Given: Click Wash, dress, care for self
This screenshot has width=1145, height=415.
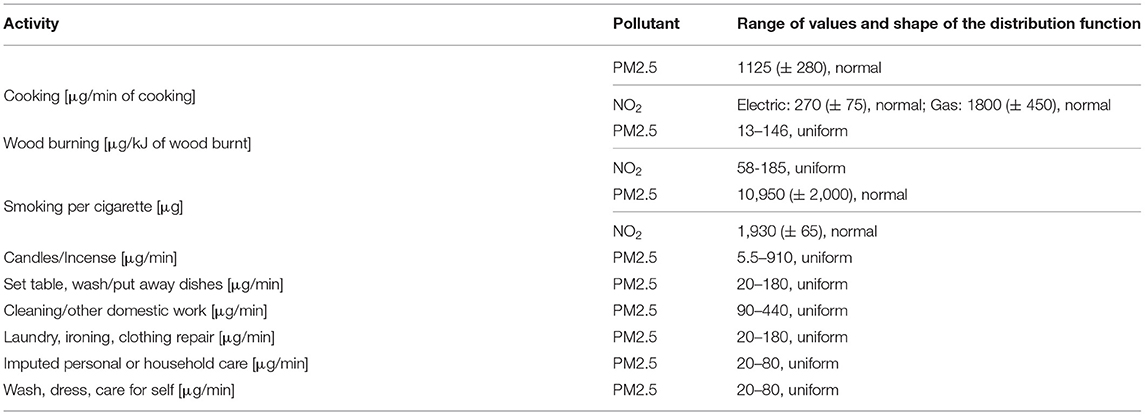Looking at the screenshot, I should 118,391.
